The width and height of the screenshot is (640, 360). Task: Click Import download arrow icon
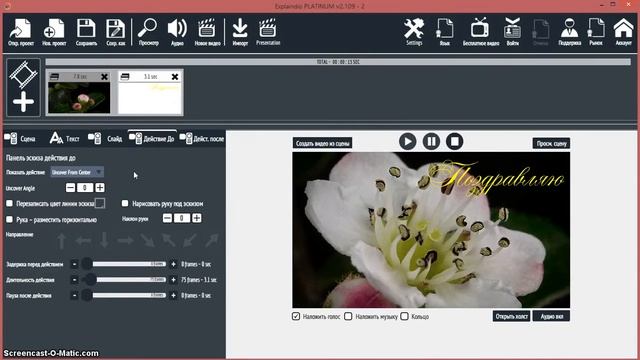[x=240, y=32]
